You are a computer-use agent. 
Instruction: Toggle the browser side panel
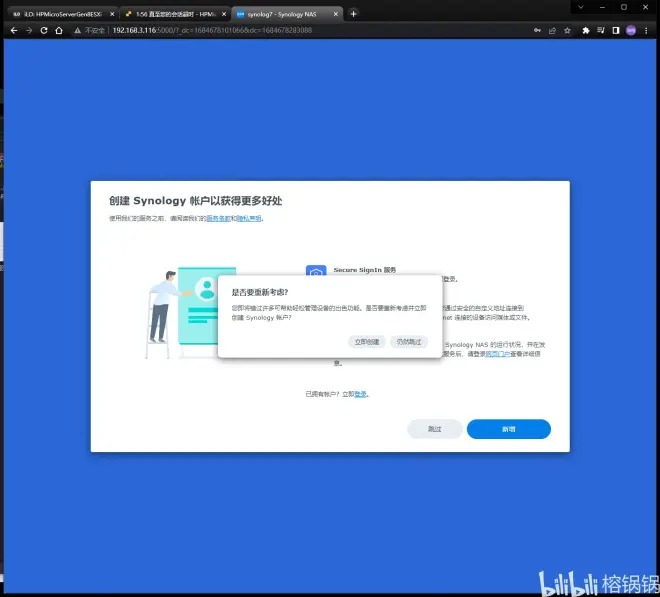coord(616,30)
